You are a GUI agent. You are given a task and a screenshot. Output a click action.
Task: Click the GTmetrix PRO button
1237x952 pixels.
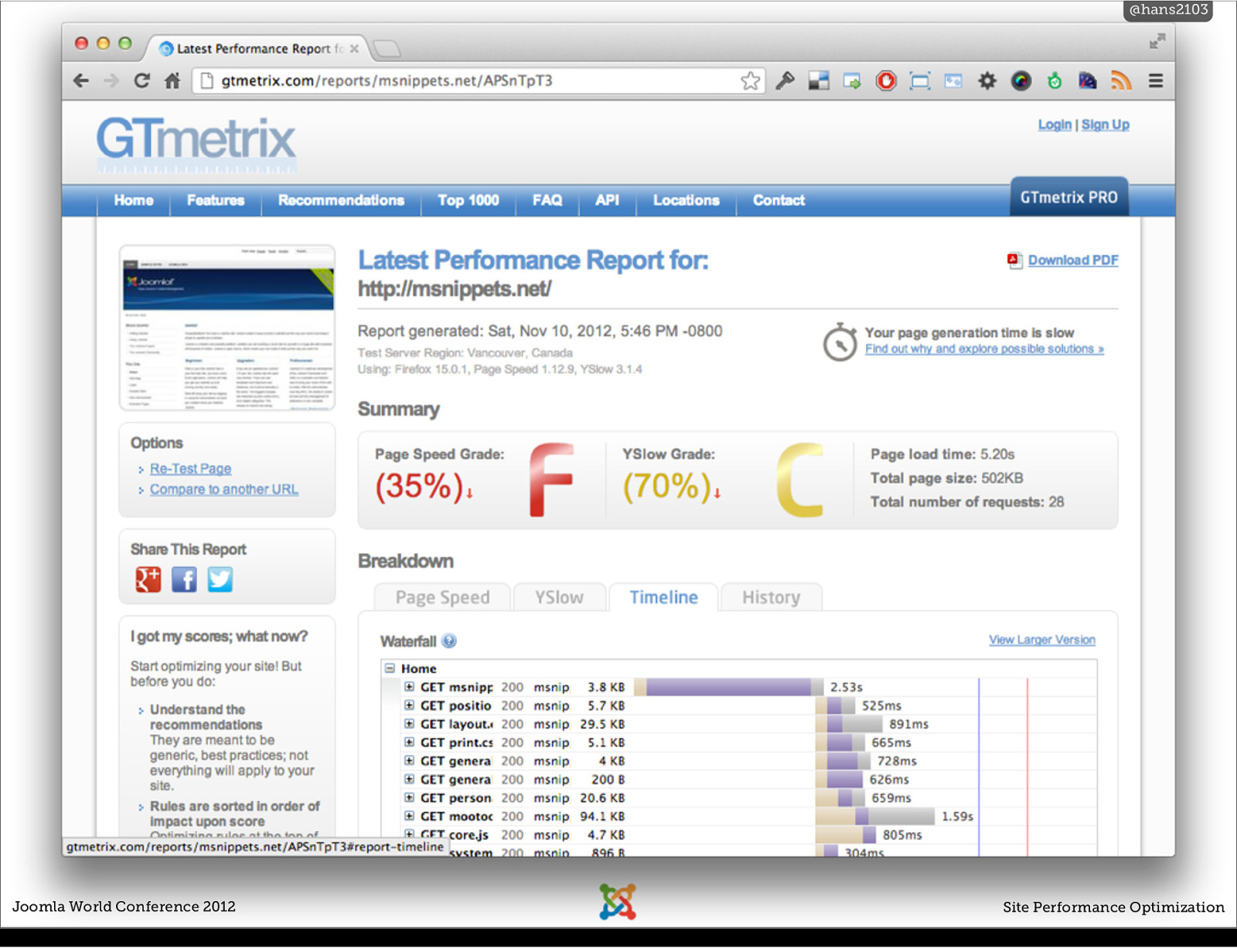pyautogui.click(x=1068, y=197)
